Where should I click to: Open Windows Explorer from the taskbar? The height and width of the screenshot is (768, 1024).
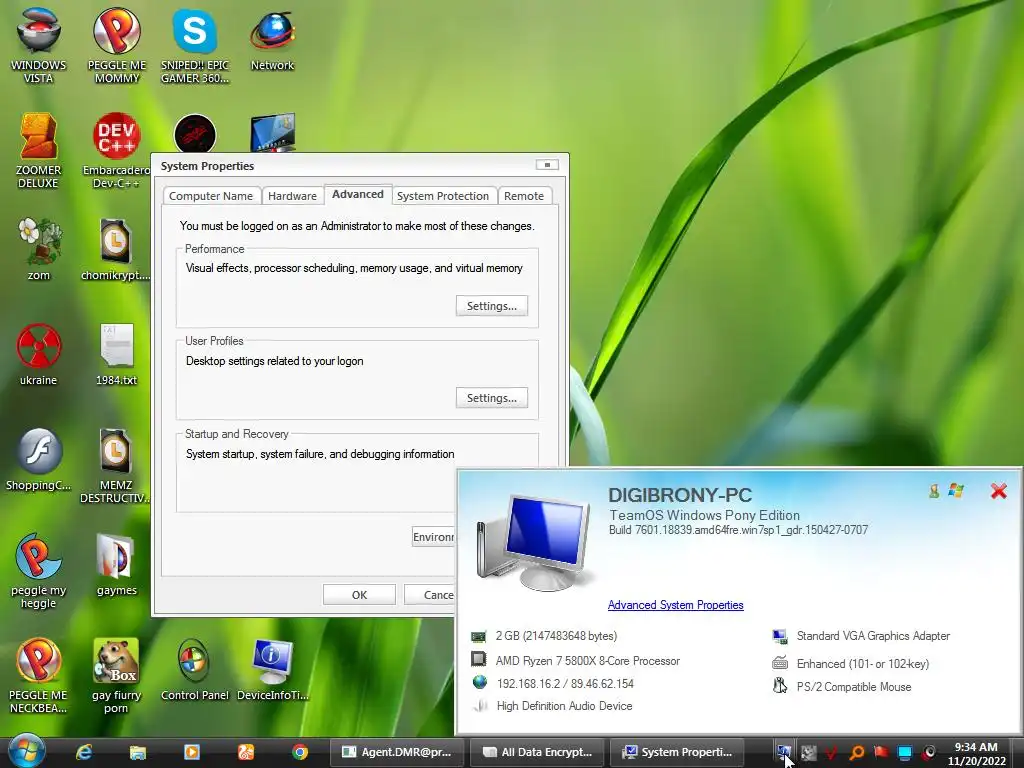tap(138, 752)
